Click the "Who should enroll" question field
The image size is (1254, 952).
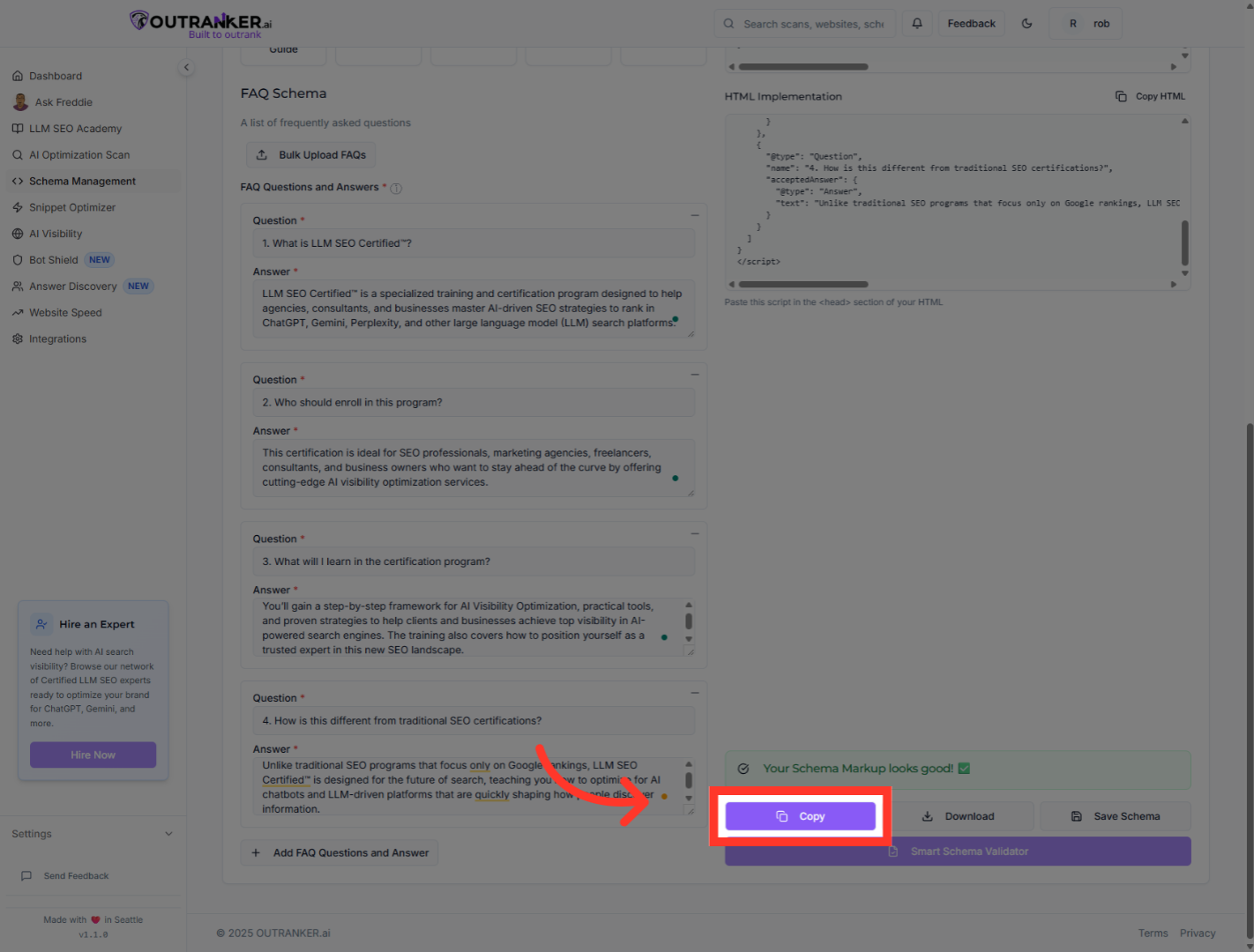click(x=474, y=403)
